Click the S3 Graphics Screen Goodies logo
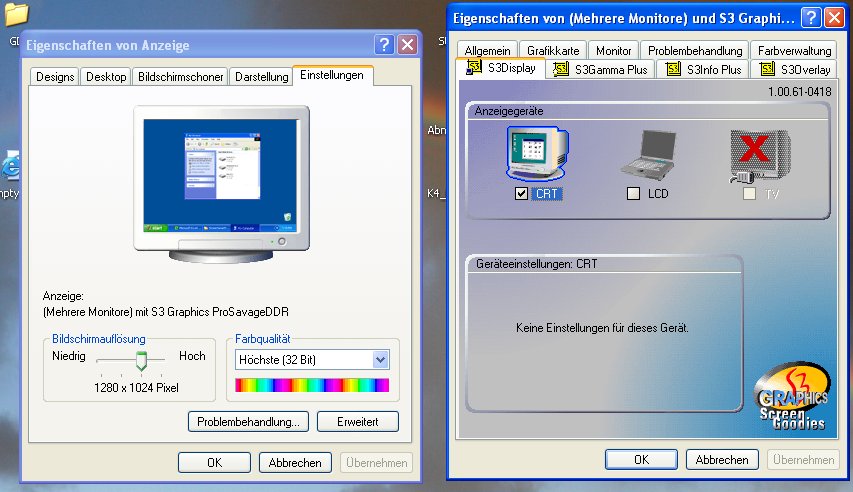Viewport: 853px width, 492px height. tap(792, 399)
